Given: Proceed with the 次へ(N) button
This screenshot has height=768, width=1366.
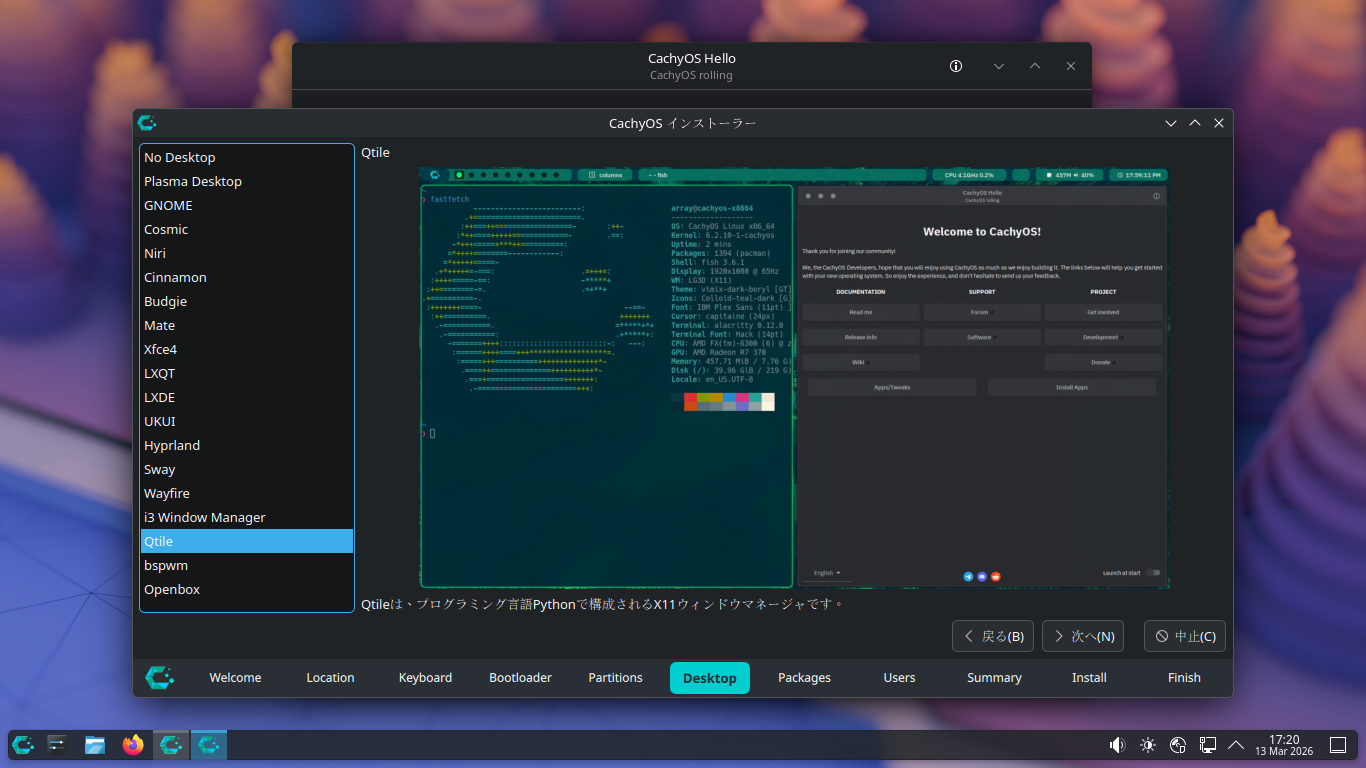Looking at the screenshot, I should click(1083, 636).
